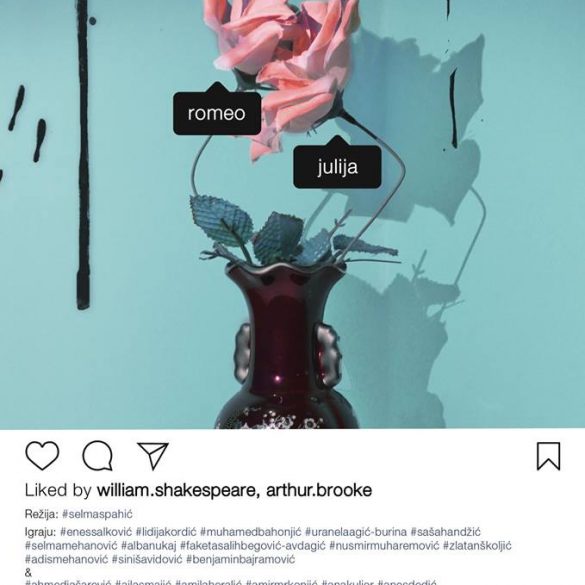Open the #selmaspahić hashtag

click(x=97, y=514)
